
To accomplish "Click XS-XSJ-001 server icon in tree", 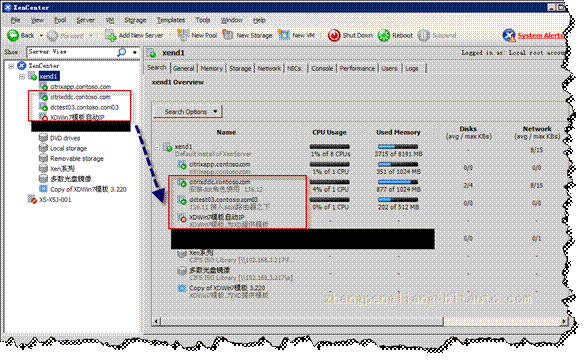I will tap(32, 199).
